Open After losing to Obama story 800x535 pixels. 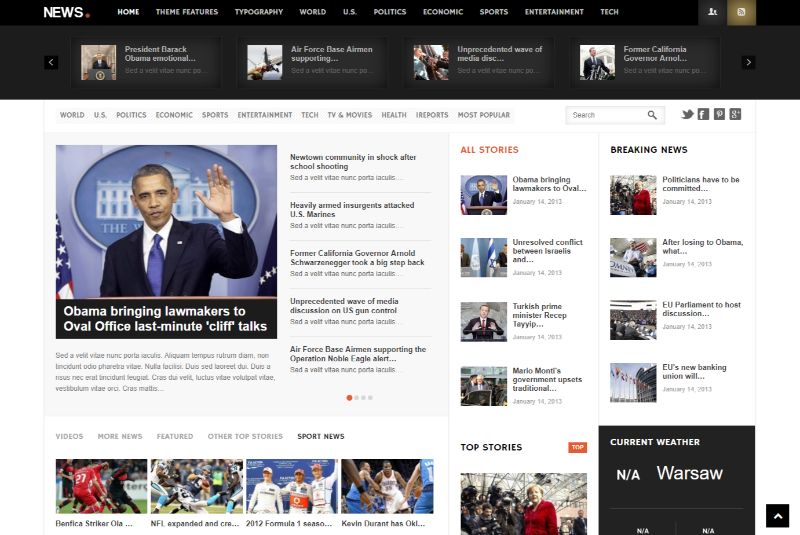coord(703,246)
